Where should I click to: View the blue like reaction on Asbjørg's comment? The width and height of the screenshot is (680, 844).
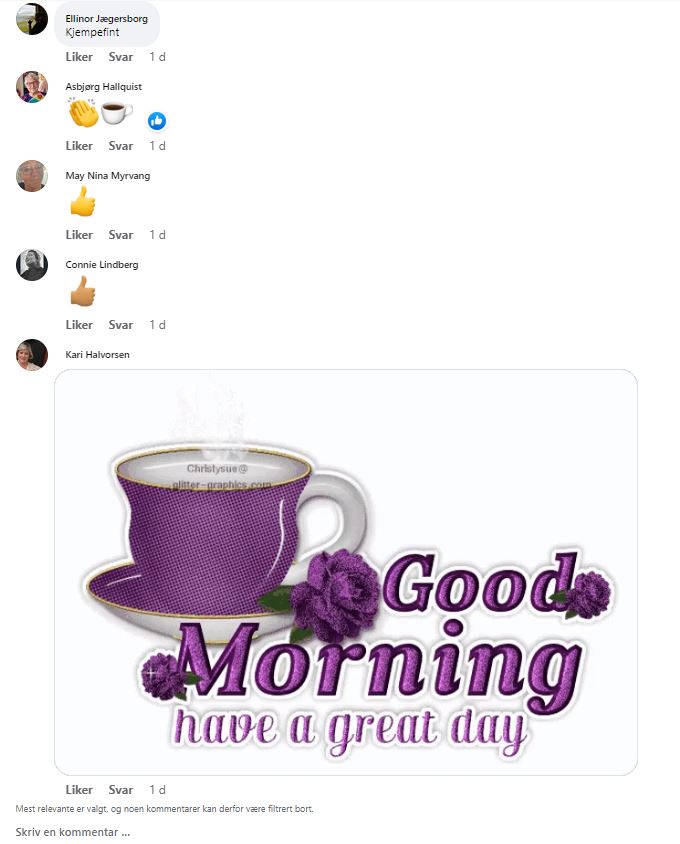pos(157,121)
